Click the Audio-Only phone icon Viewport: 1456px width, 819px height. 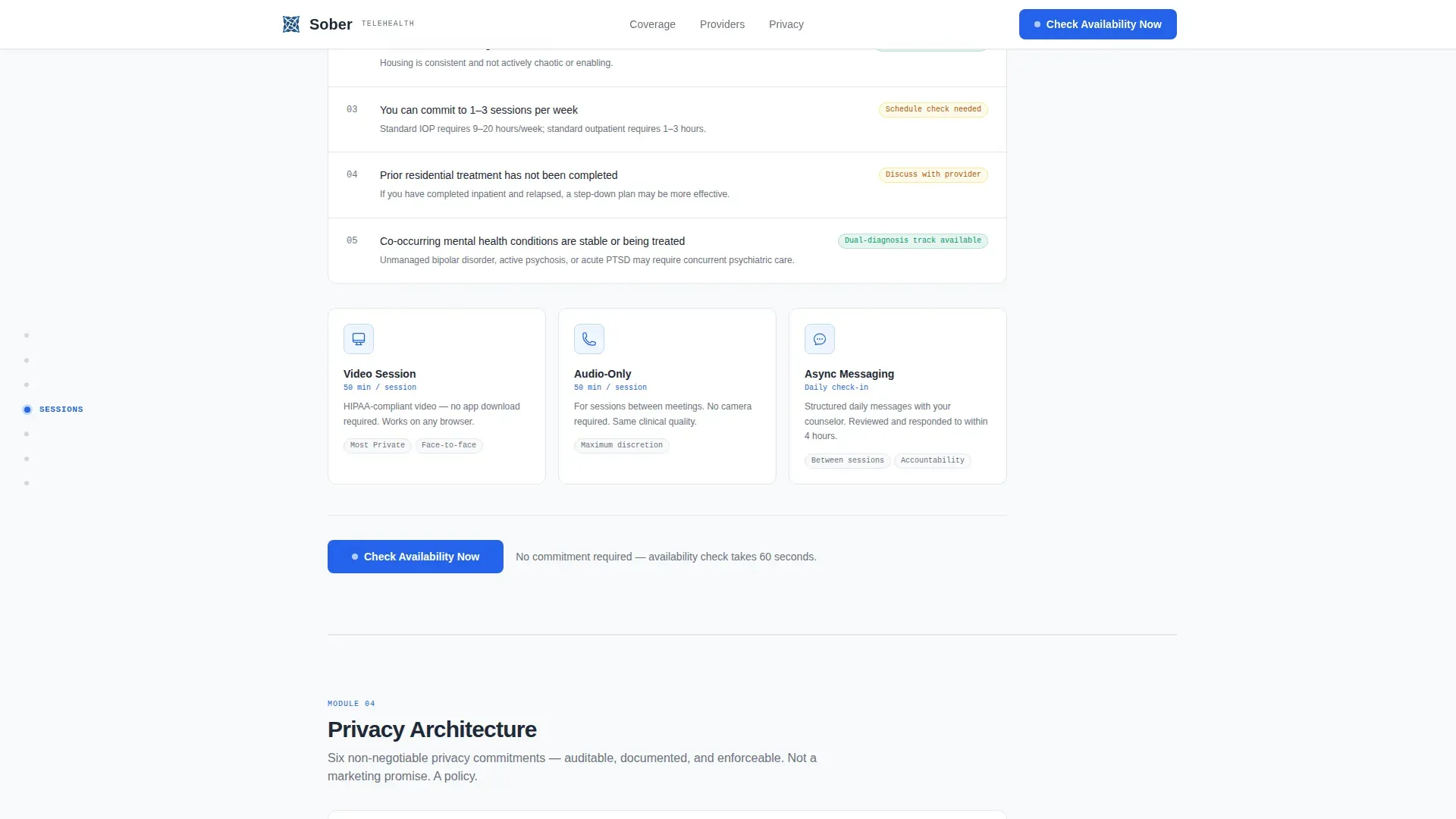click(589, 339)
